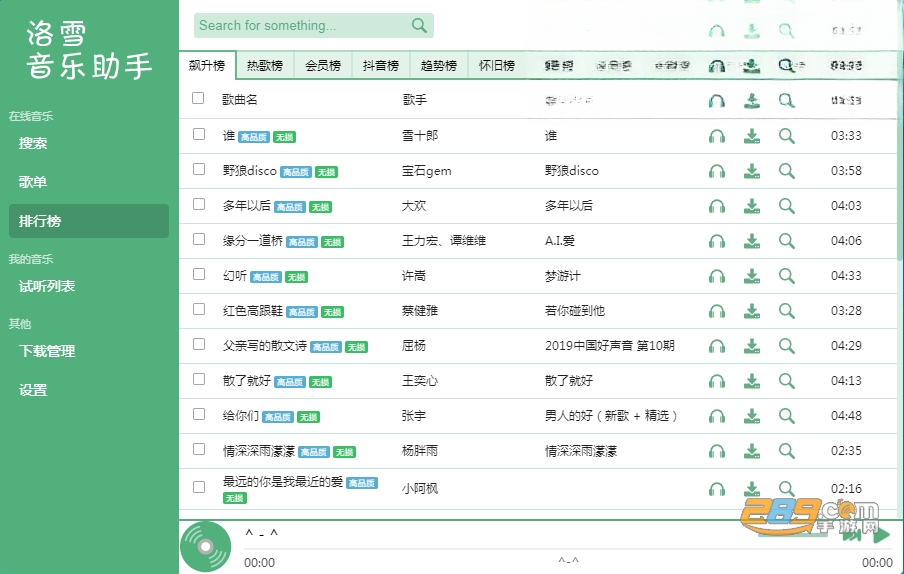
Task: Listen to 野狼disco with headphone icon
Action: click(717, 172)
